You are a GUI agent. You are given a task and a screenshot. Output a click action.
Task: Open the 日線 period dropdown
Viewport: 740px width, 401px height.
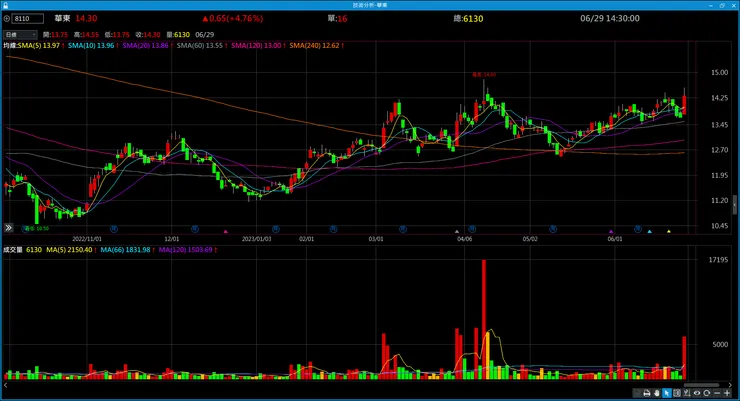point(20,34)
